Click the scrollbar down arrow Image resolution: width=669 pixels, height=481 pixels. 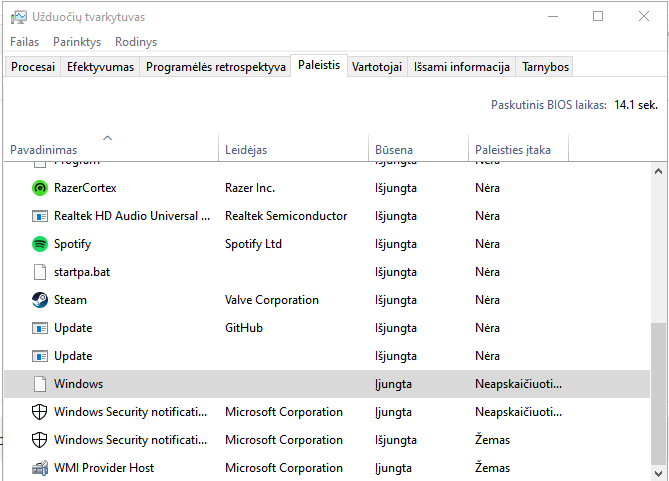click(658, 473)
